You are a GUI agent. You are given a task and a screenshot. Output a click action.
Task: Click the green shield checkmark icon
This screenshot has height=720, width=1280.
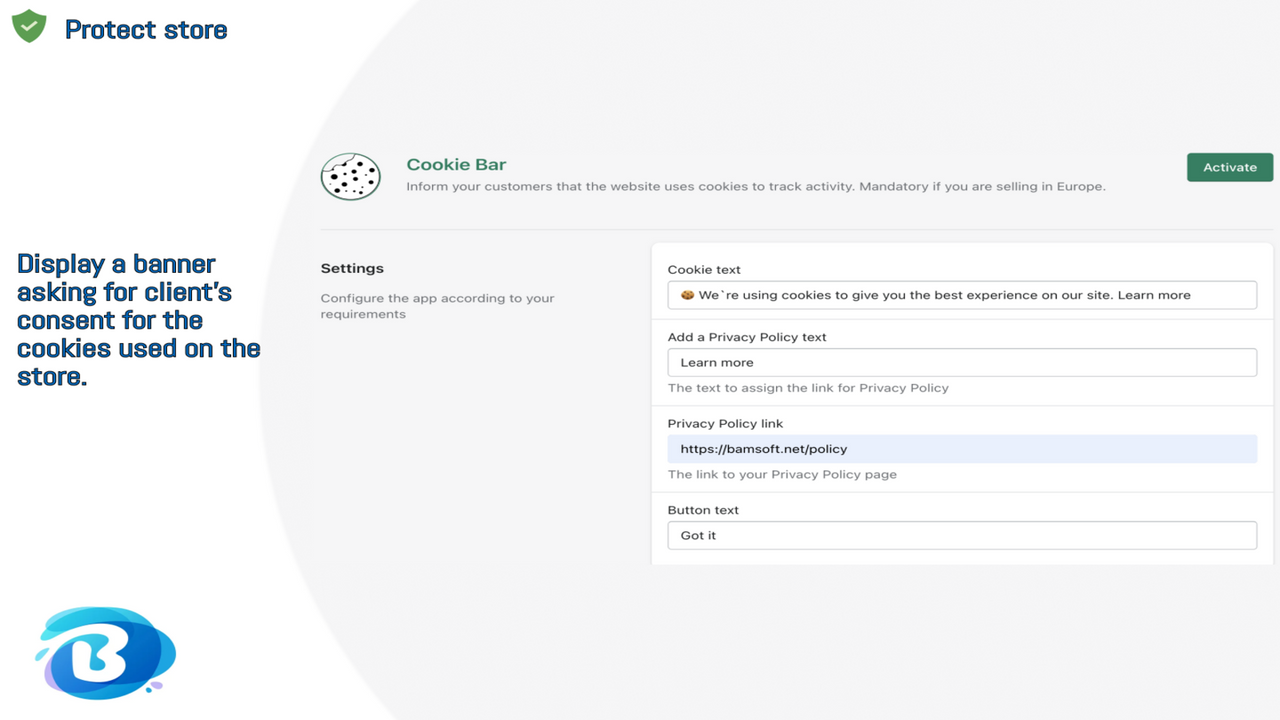coord(29,26)
